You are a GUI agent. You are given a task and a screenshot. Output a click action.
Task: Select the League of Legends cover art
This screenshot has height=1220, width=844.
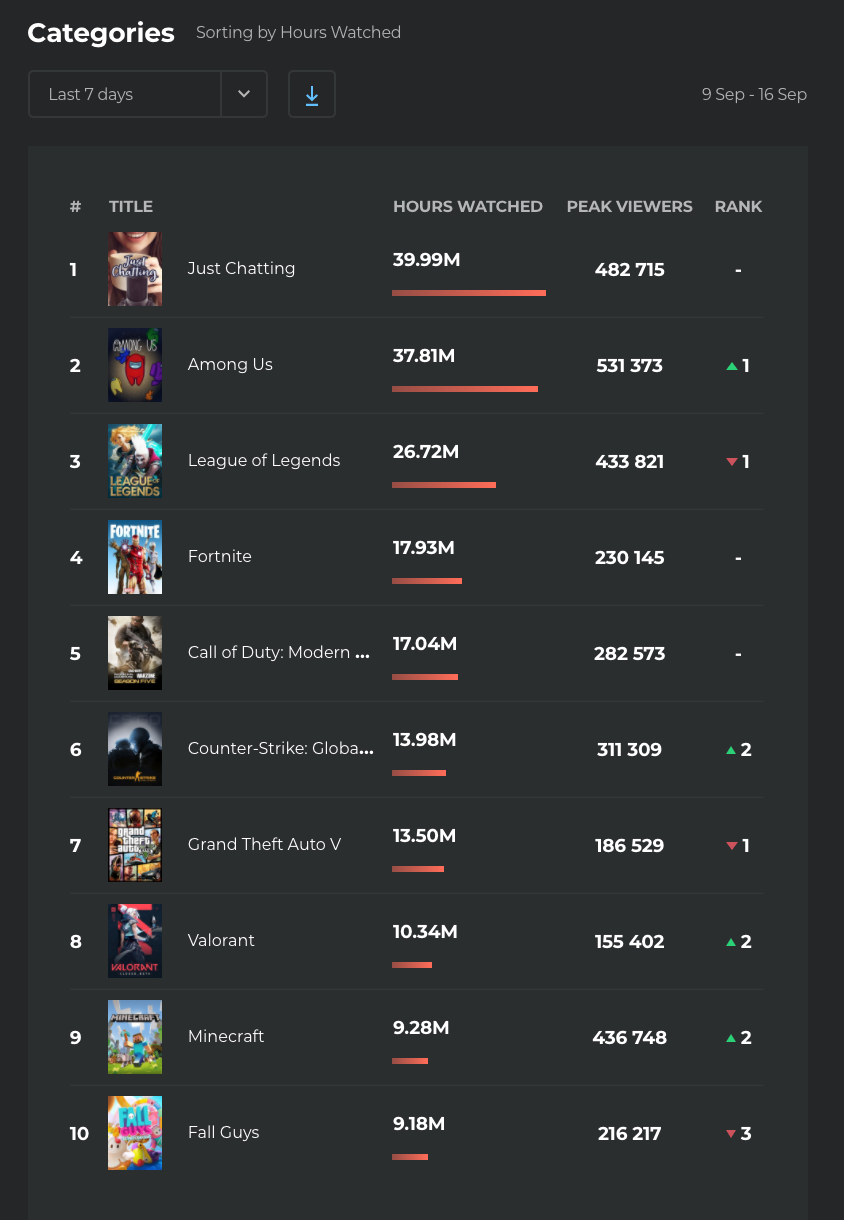tap(135, 461)
